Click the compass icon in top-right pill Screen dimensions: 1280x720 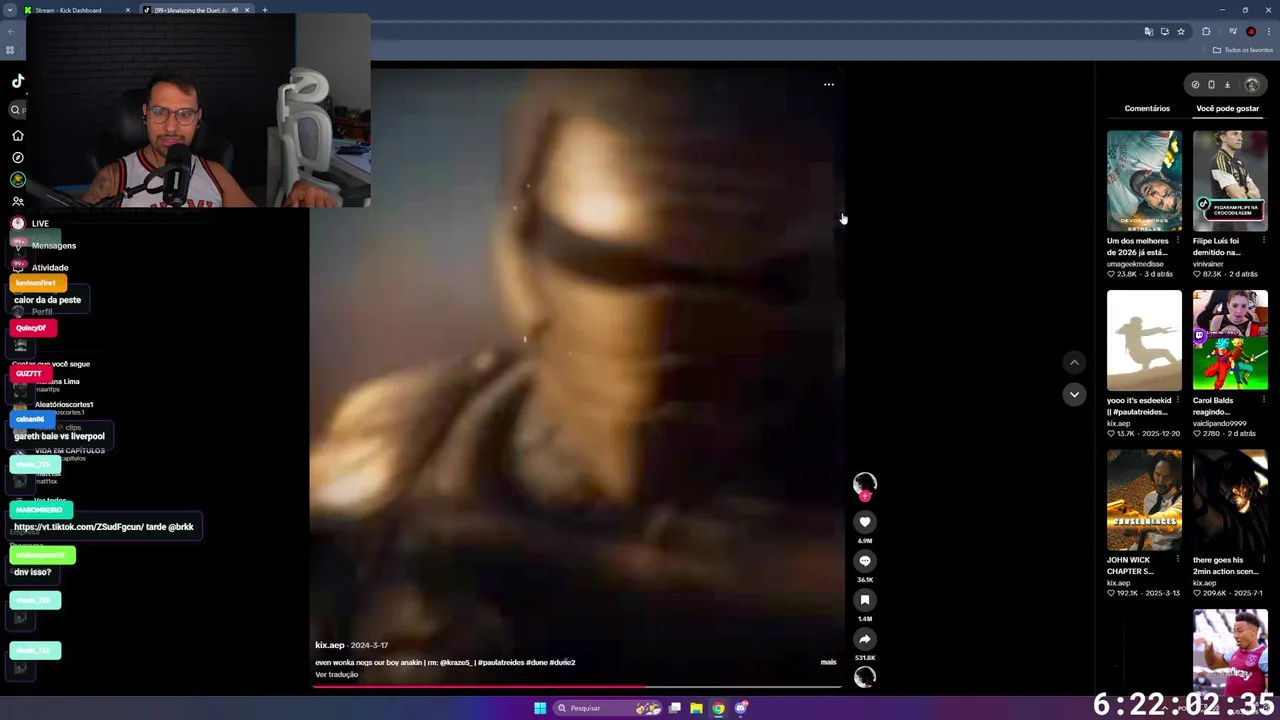[x=1195, y=85]
